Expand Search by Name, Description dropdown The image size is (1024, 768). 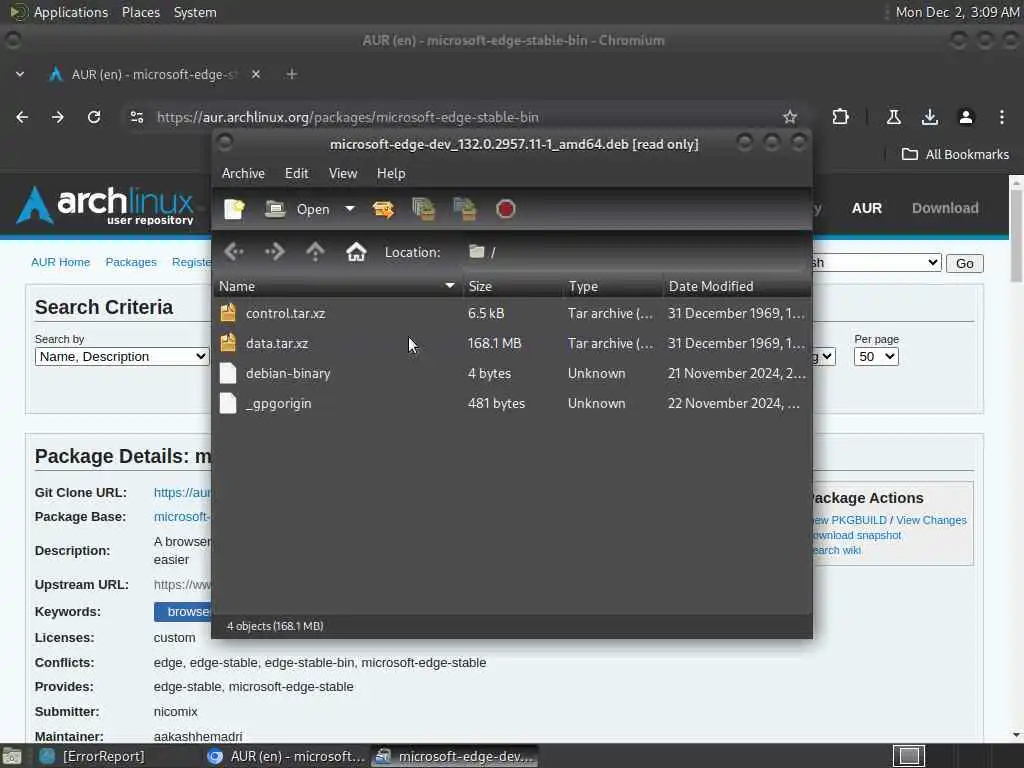(121, 357)
